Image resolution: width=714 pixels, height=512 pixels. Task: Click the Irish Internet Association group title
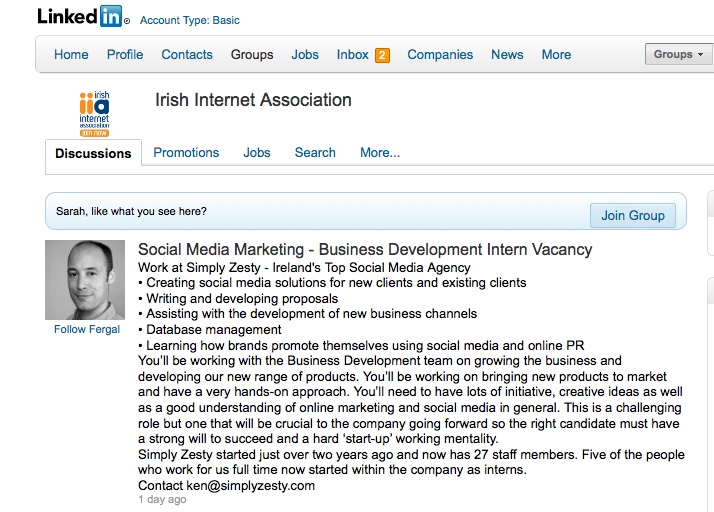pos(254,100)
